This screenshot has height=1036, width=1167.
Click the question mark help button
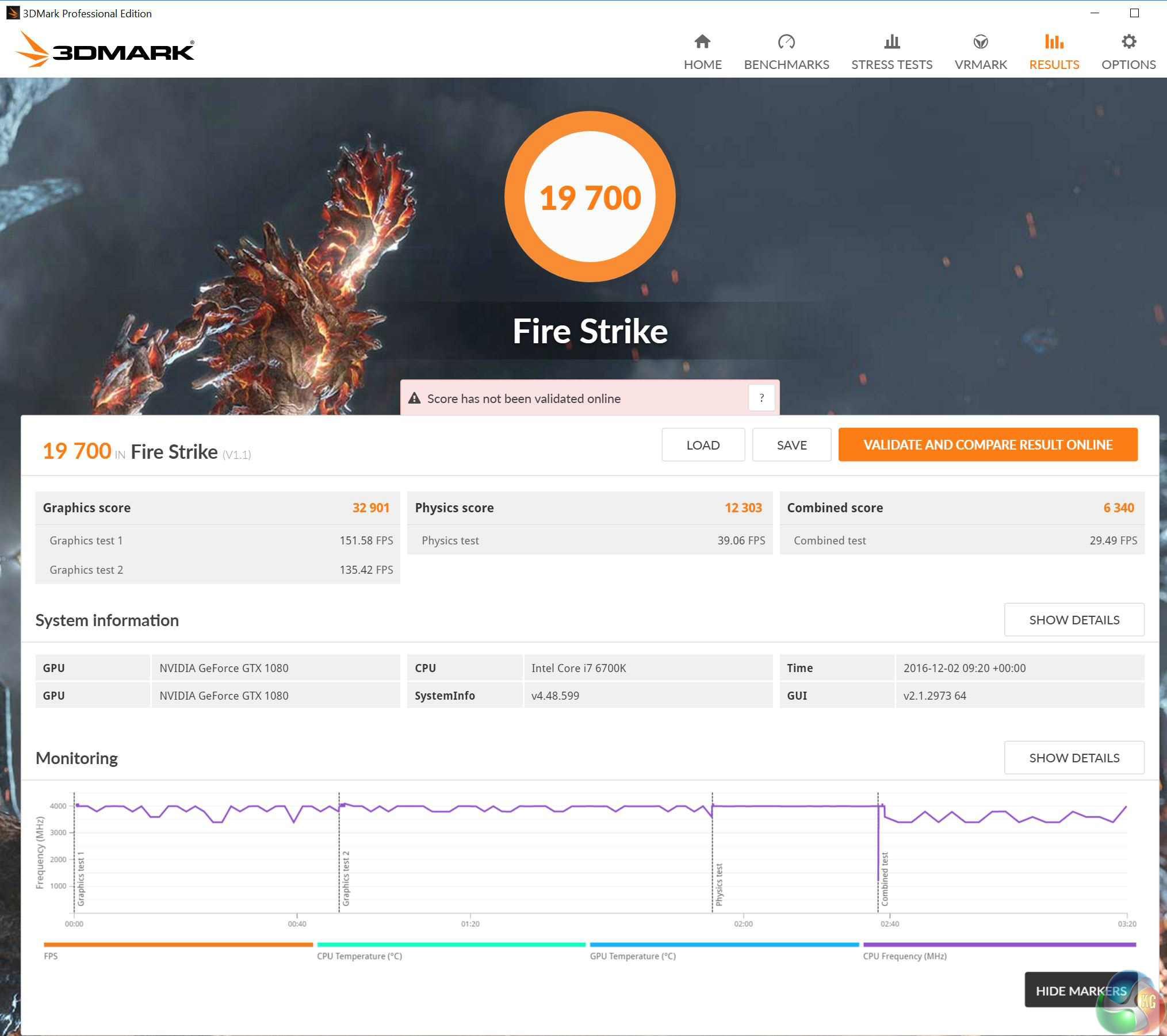(x=762, y=398)
